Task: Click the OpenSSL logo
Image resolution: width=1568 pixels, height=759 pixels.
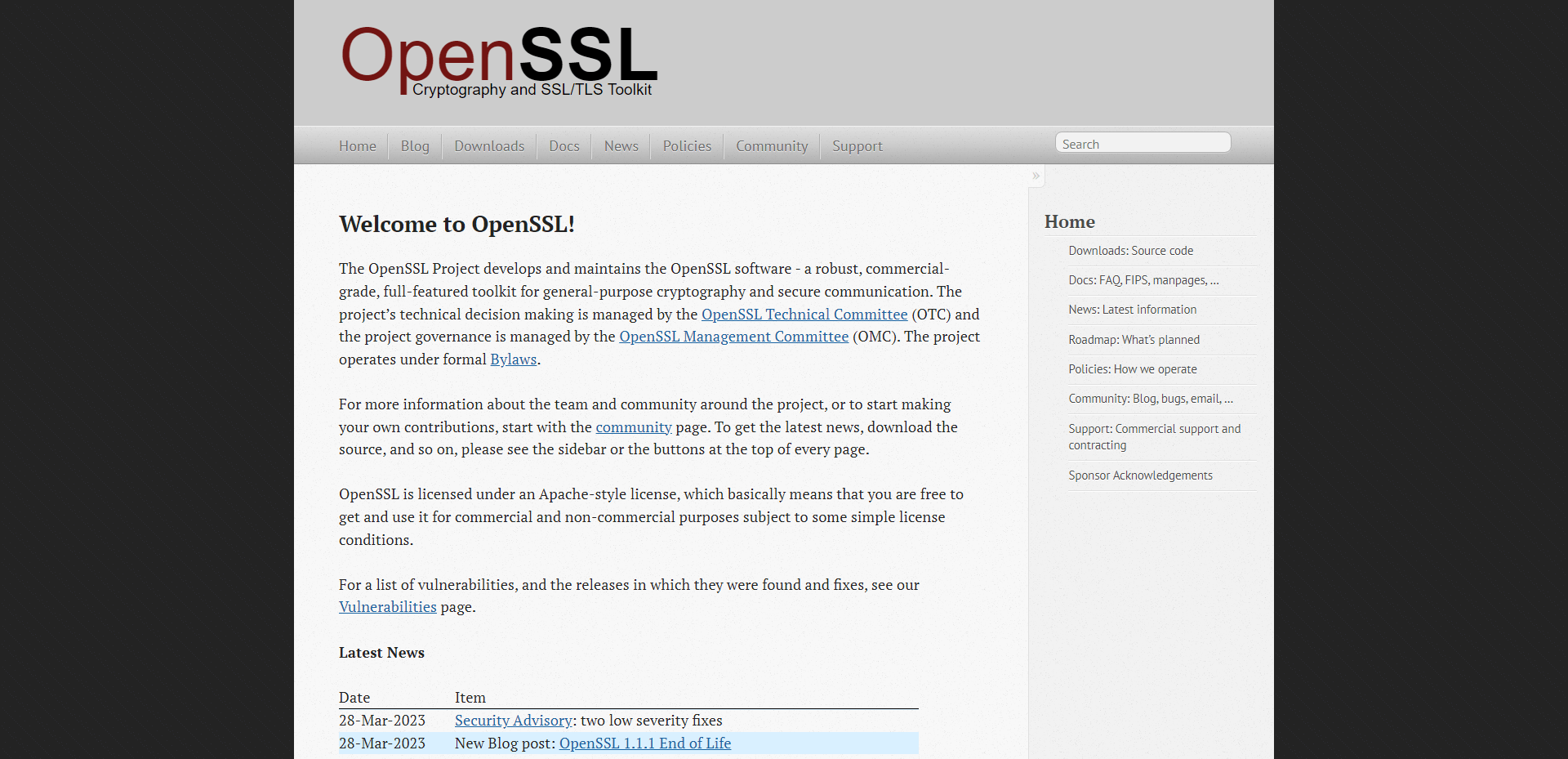Action: pyautogui.click(x=499, y=60)
